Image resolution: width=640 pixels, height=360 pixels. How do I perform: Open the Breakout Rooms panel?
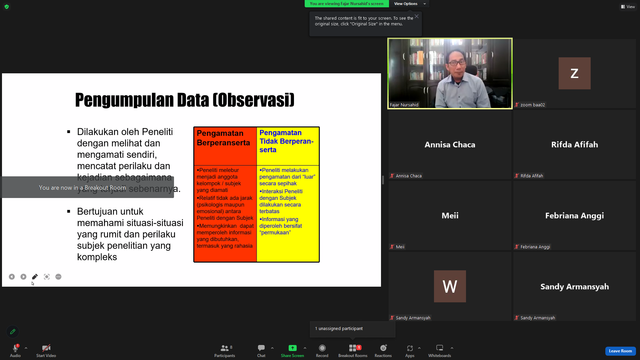coord(353,350)
